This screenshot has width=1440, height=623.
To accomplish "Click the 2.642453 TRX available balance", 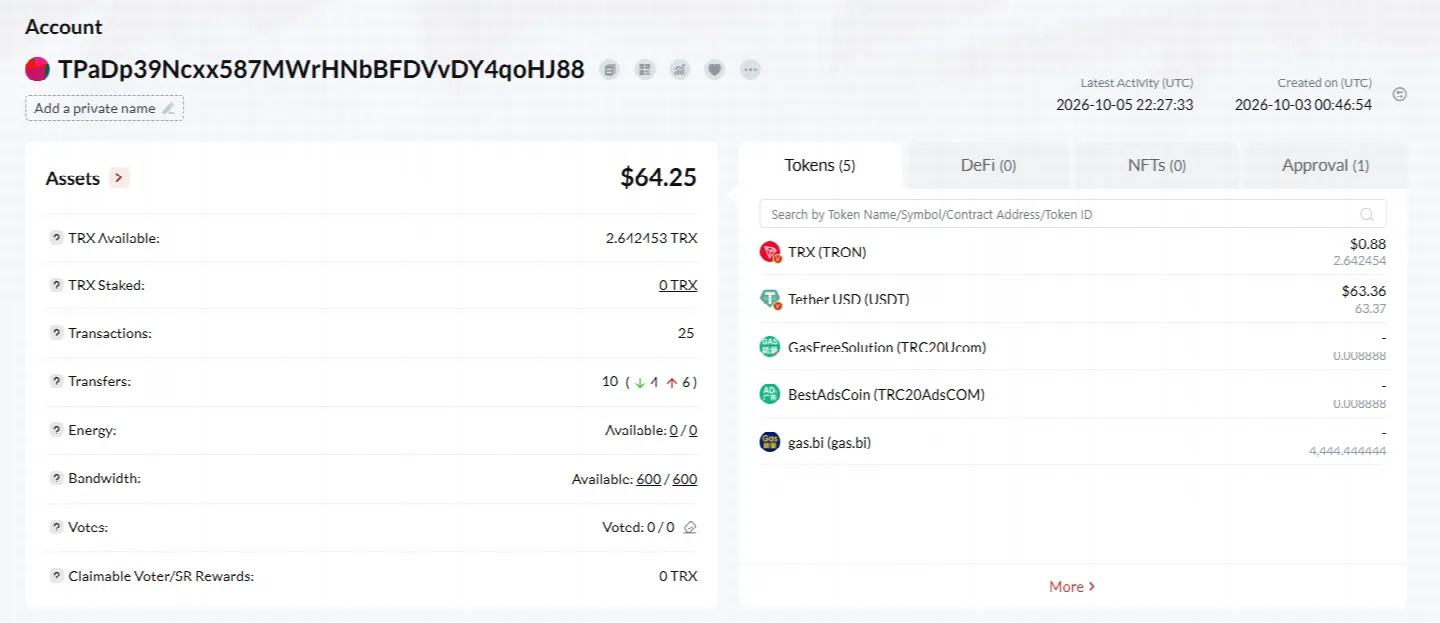I will point(652,238).
